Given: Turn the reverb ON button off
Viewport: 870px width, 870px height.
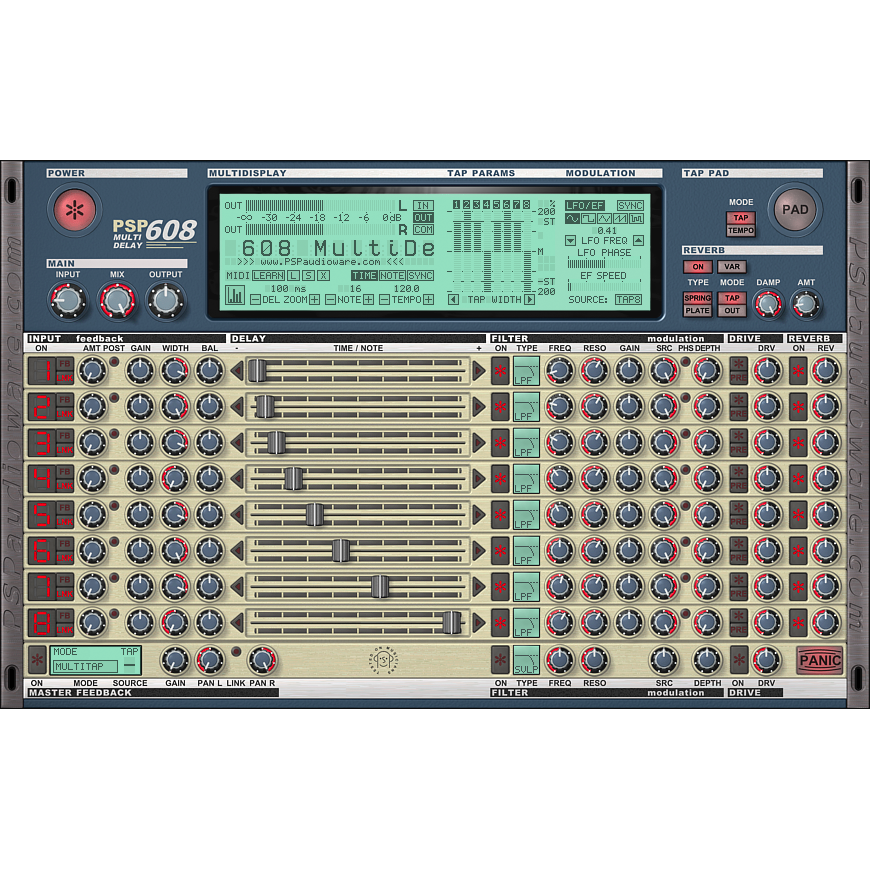Looking at the screenshot, I should click(x=697, y=267).
